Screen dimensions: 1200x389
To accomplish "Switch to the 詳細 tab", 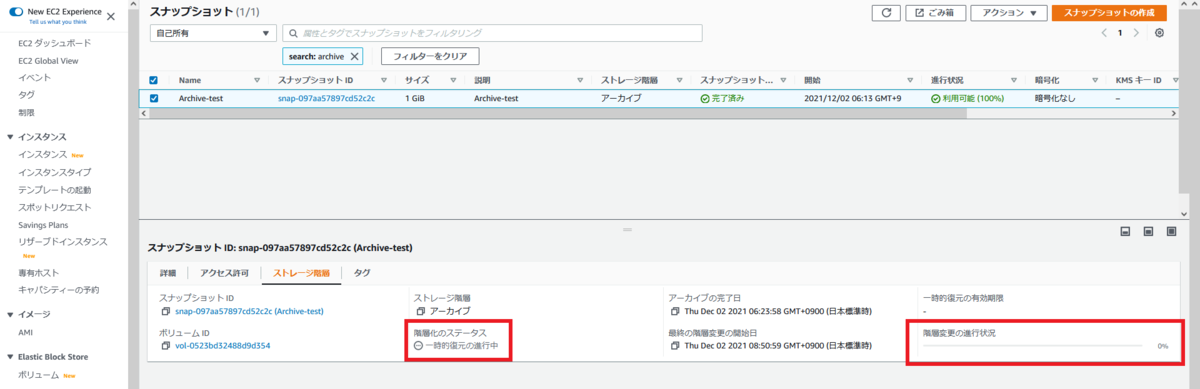I will point(168,272).
